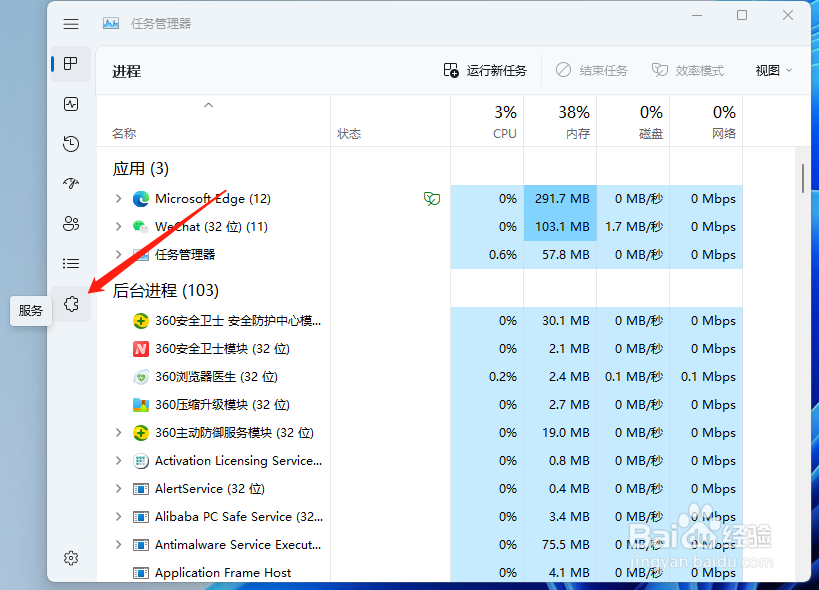Click the Task Manager title bar app icon

click(111, 23)
